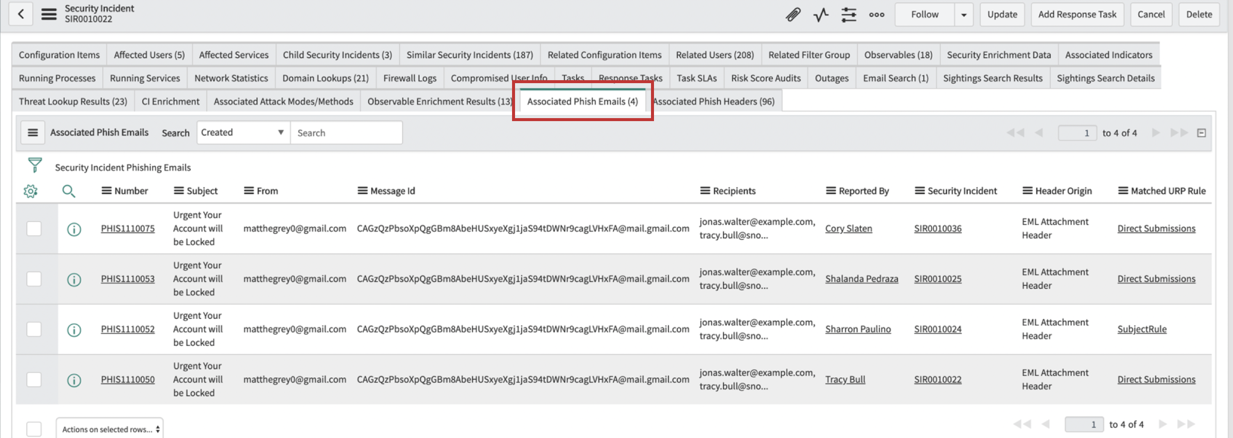The height and width of the screenshot is (438, 1233).
Task: Open Number column header menu icon
Action: click(107, 191)
